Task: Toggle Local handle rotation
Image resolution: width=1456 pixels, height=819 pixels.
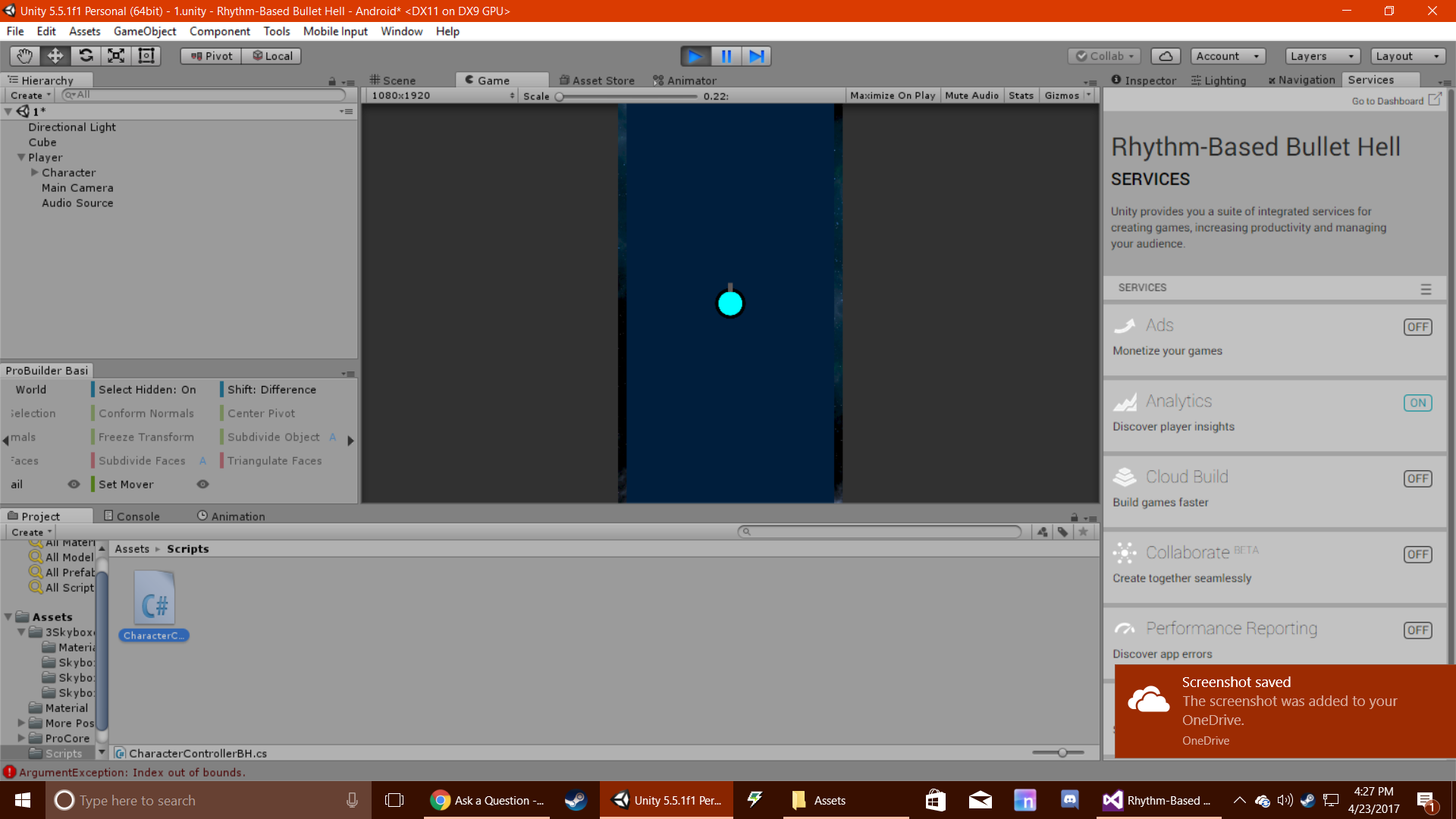Action: point(272,56)
